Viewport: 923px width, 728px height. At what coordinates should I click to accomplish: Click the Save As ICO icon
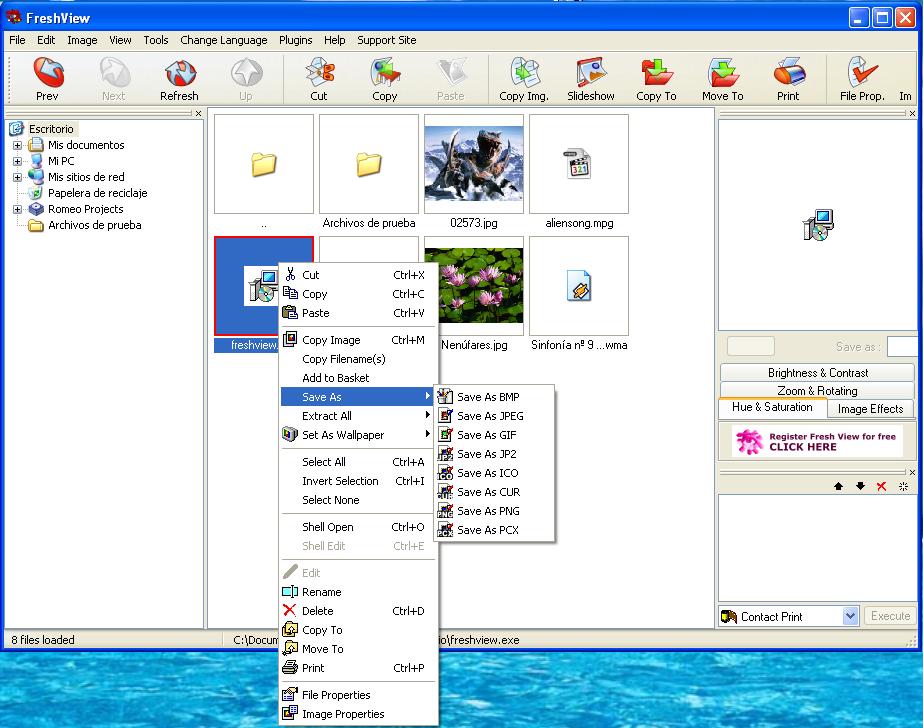445,473
